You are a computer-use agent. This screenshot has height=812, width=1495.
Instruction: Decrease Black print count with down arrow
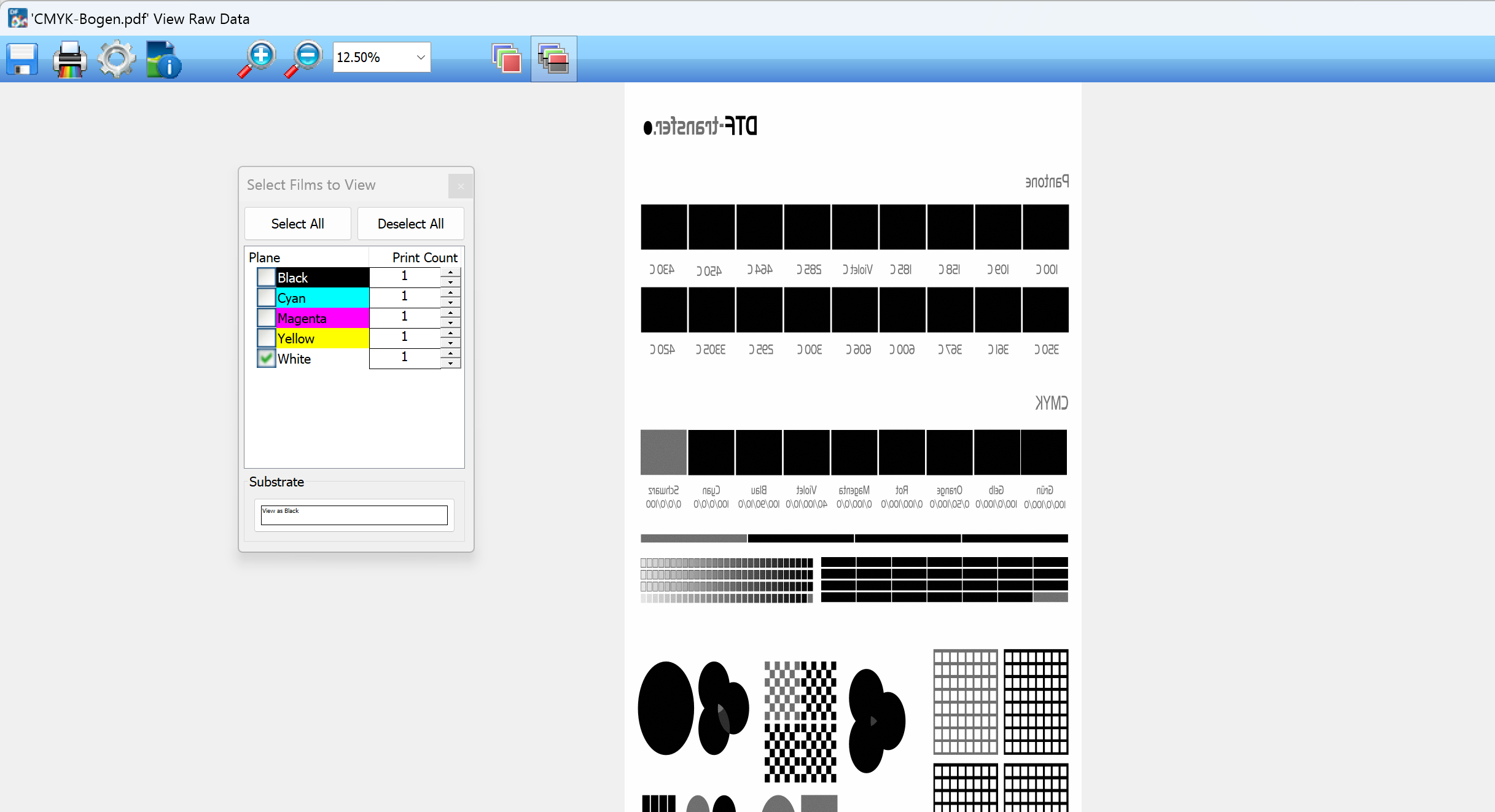tap(450, 282)
